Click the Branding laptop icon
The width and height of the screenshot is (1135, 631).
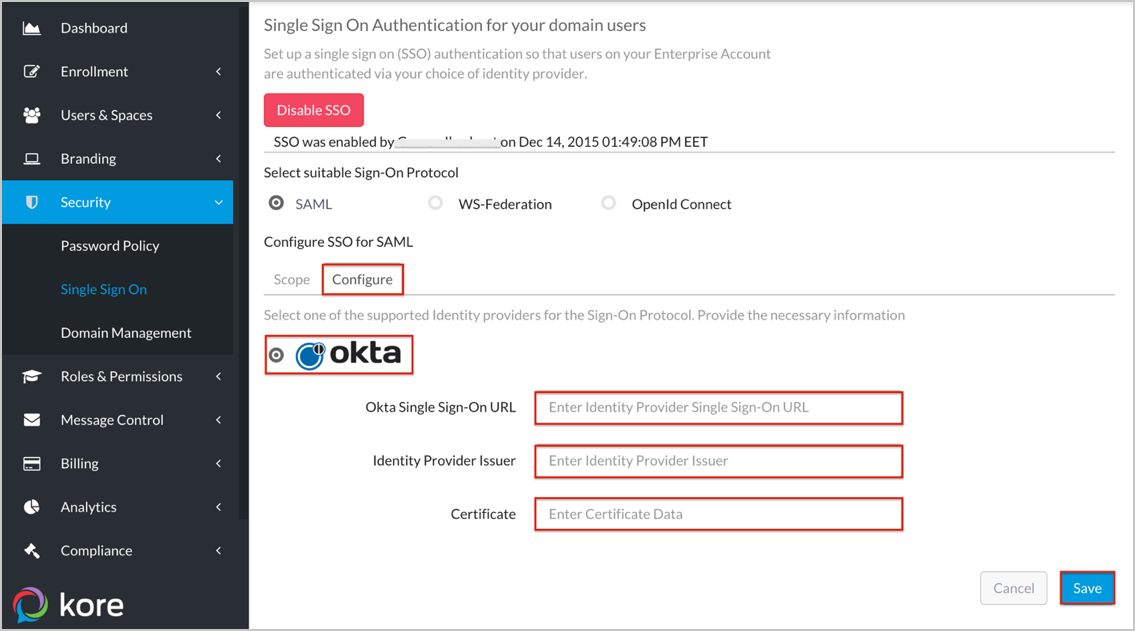tap(32, 159)
